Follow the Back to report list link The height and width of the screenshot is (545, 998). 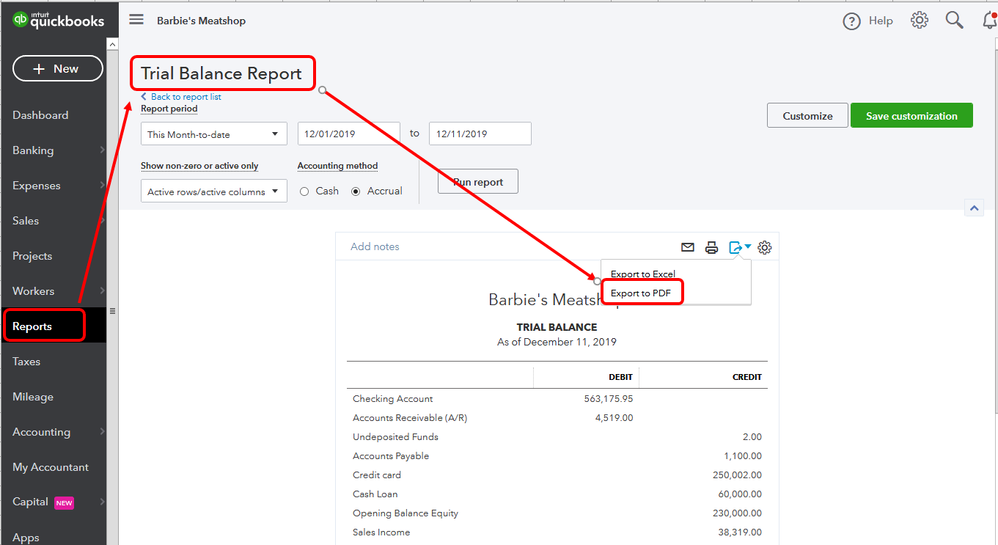(x=181, y=97)
